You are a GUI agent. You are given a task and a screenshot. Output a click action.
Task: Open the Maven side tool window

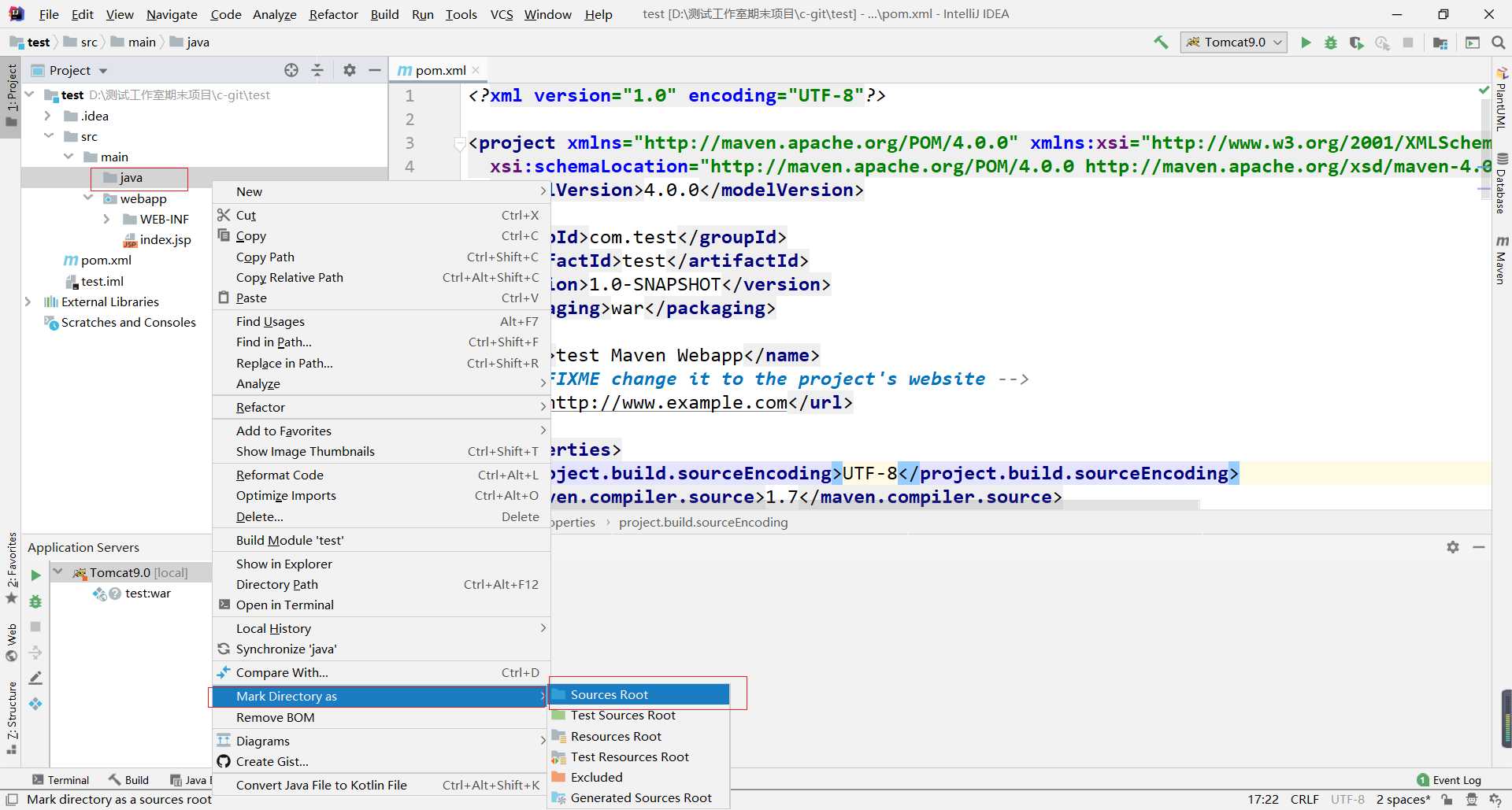(1502, 260)
